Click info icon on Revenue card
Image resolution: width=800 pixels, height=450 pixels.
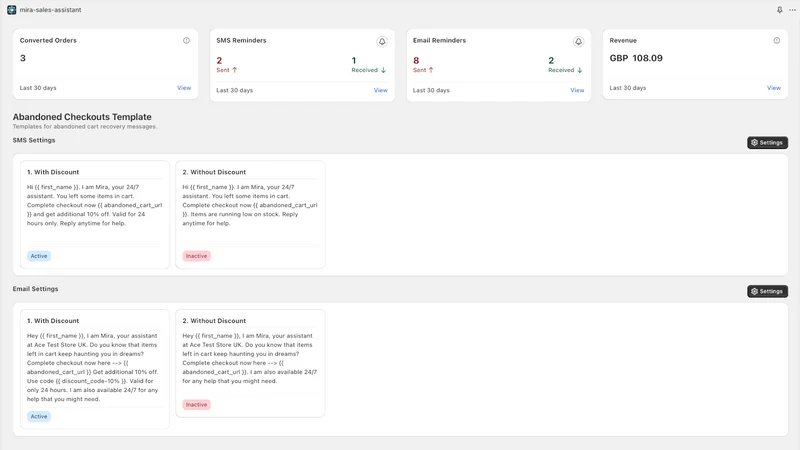pyautogui.click(x=777, y=40)
